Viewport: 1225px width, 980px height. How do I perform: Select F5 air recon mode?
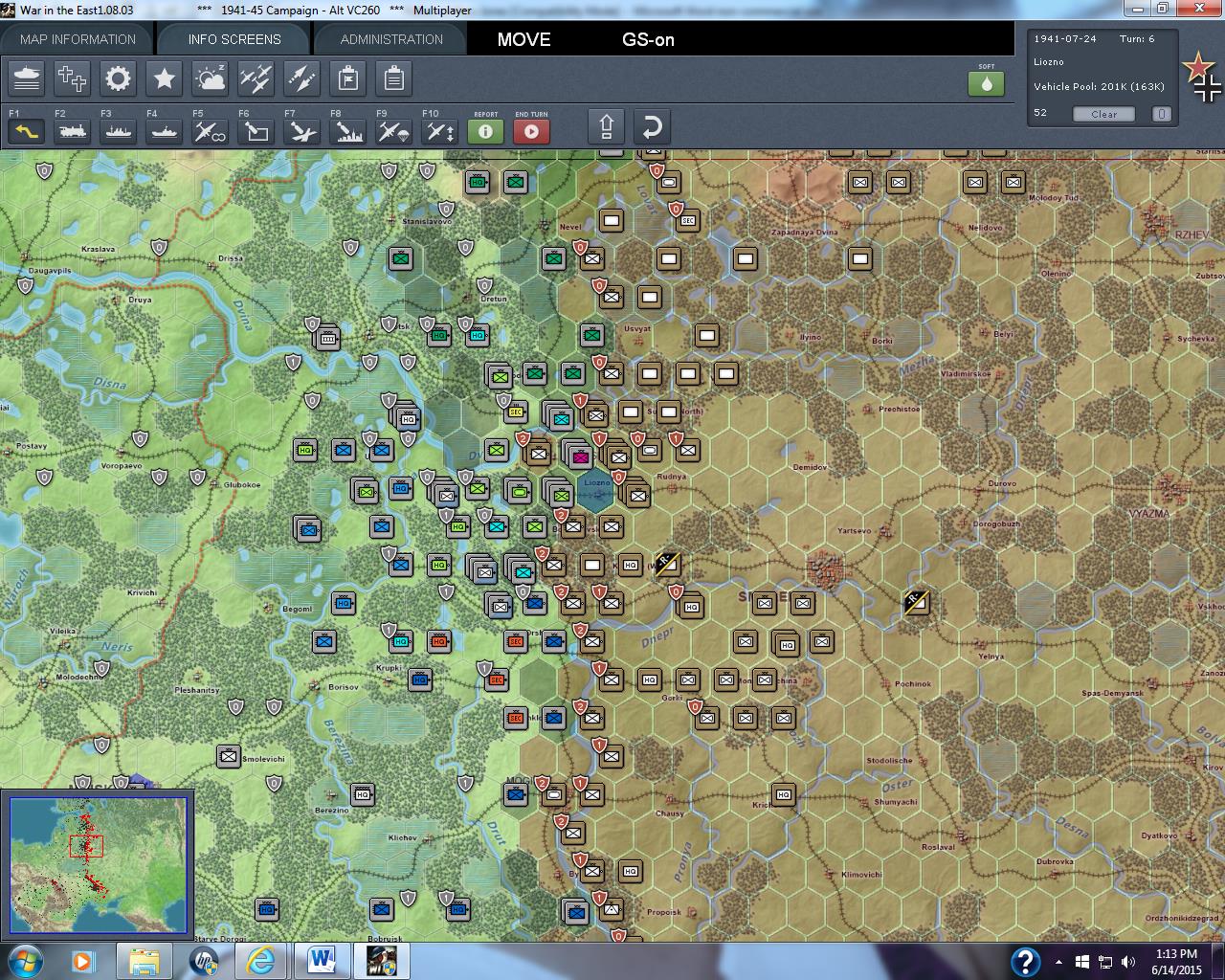pyautogui.click(x=211, y=131)
